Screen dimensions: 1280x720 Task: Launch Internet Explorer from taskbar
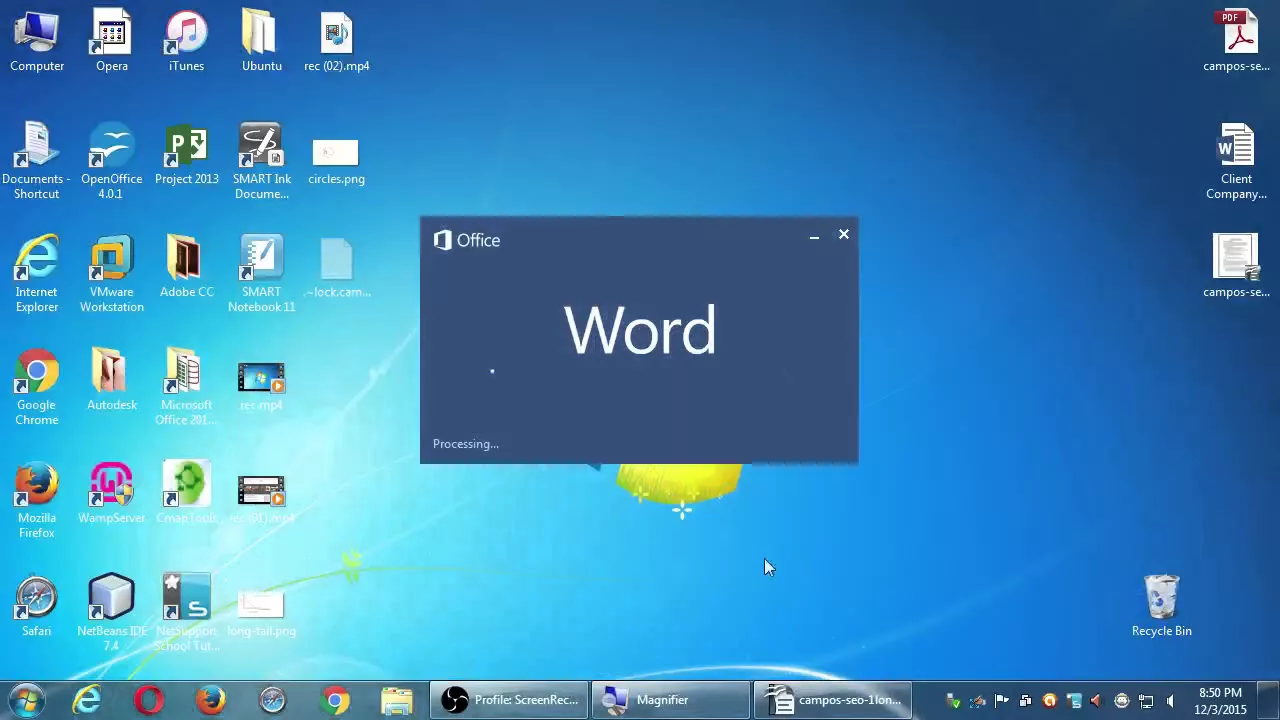[x=87, y=700]
